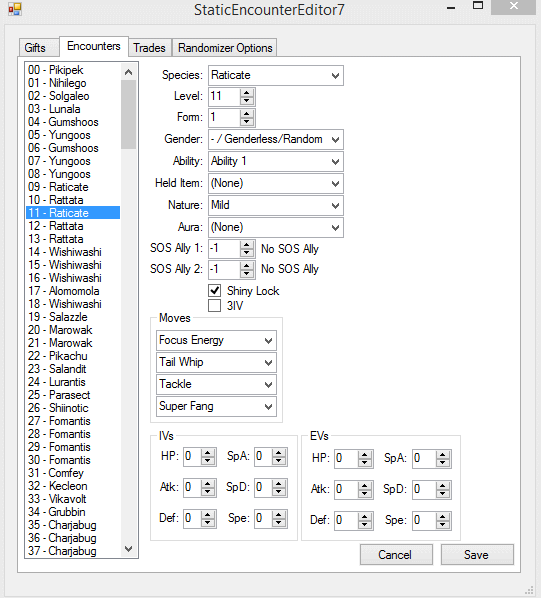Open the Aura dropdown
Screen dimensions: 541x598
click(276, 227)
